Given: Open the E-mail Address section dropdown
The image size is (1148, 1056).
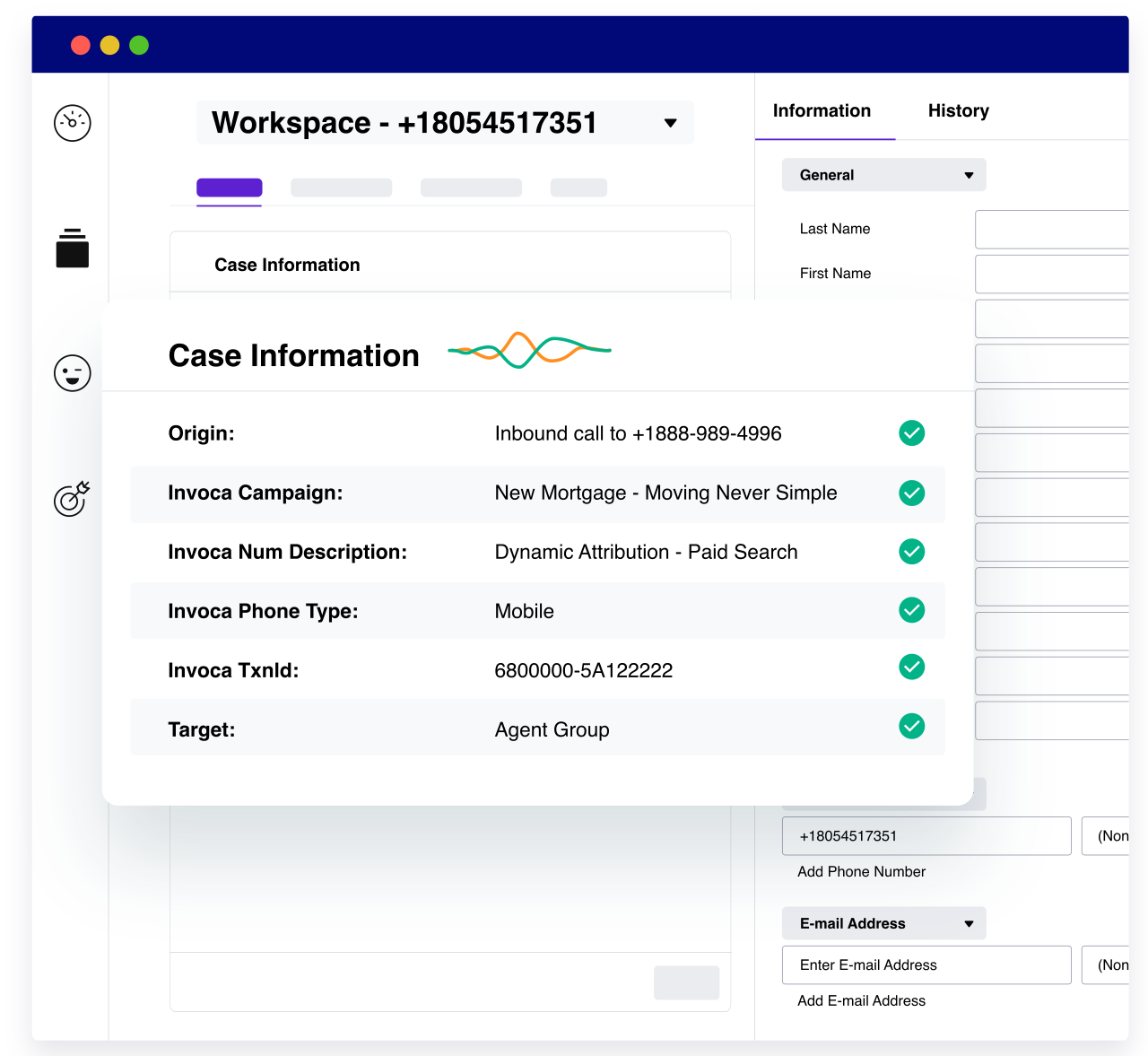Looking at the screenshot, I should [x=884, y=923].
